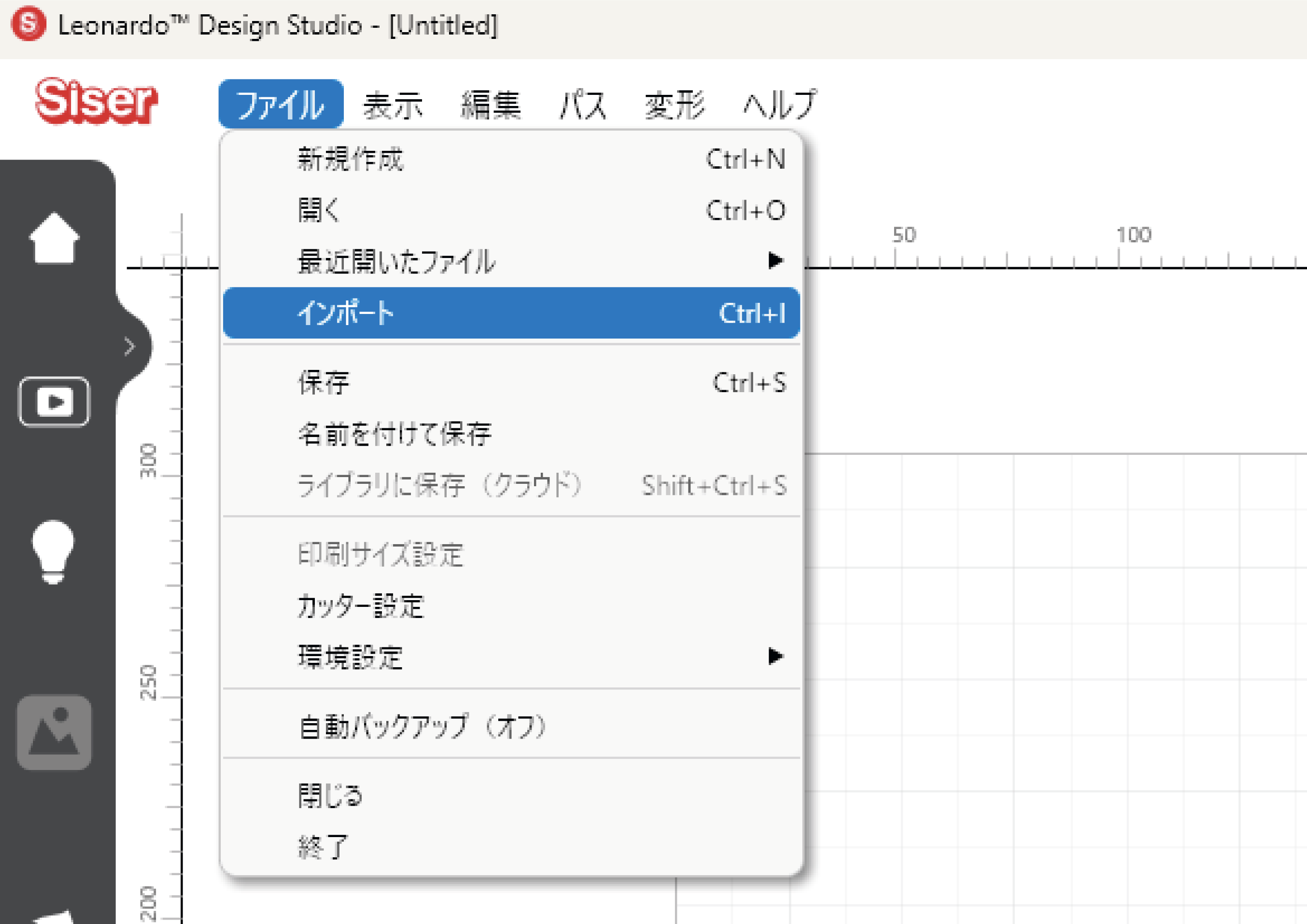Choose 保存 in the file menu
The height and width of the screenshot is (924, 1307).
point(511,382)
